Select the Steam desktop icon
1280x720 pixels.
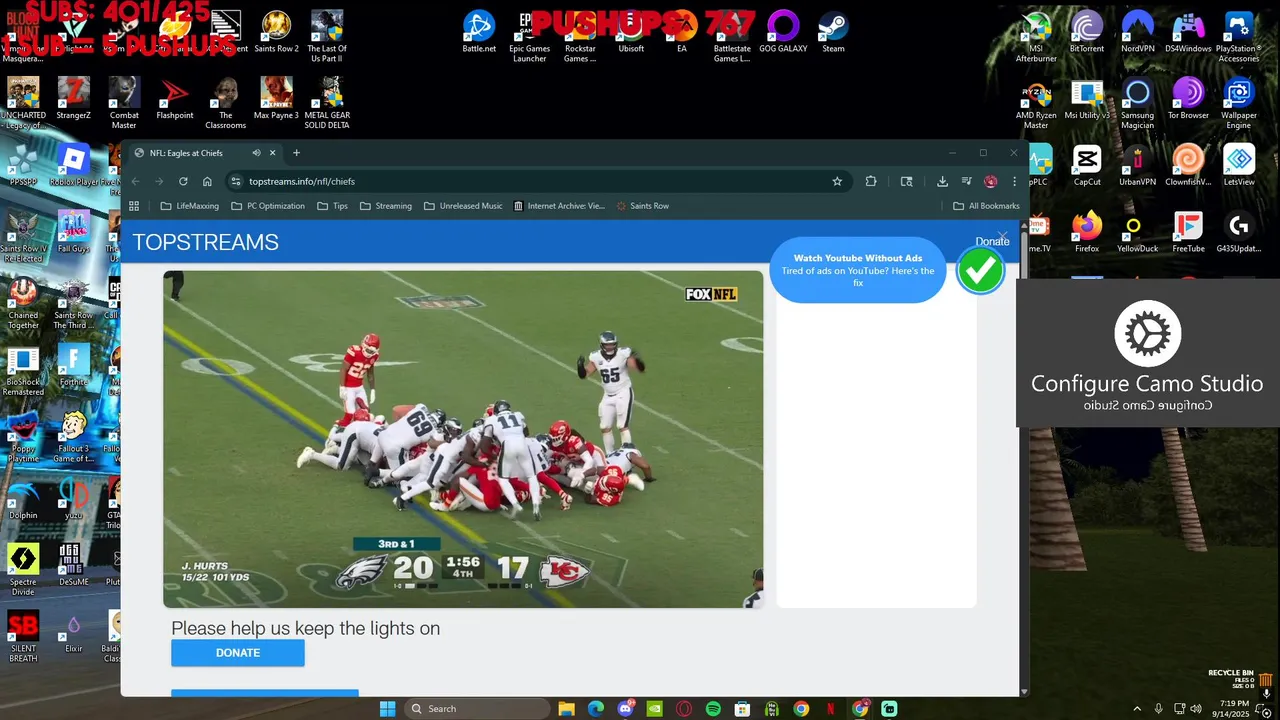pos(833,33)
